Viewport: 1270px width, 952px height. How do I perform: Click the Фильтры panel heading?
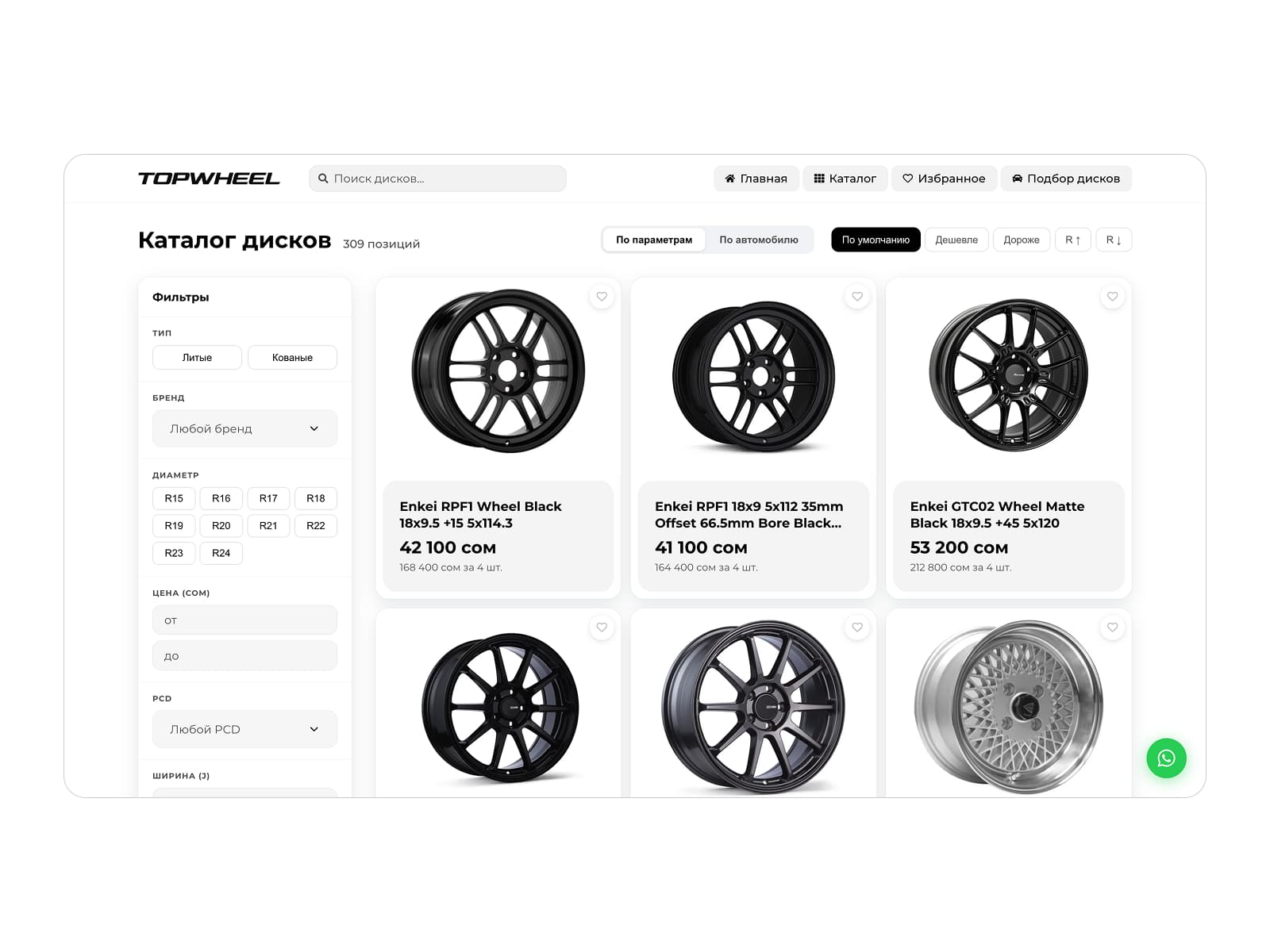point(181,297)
